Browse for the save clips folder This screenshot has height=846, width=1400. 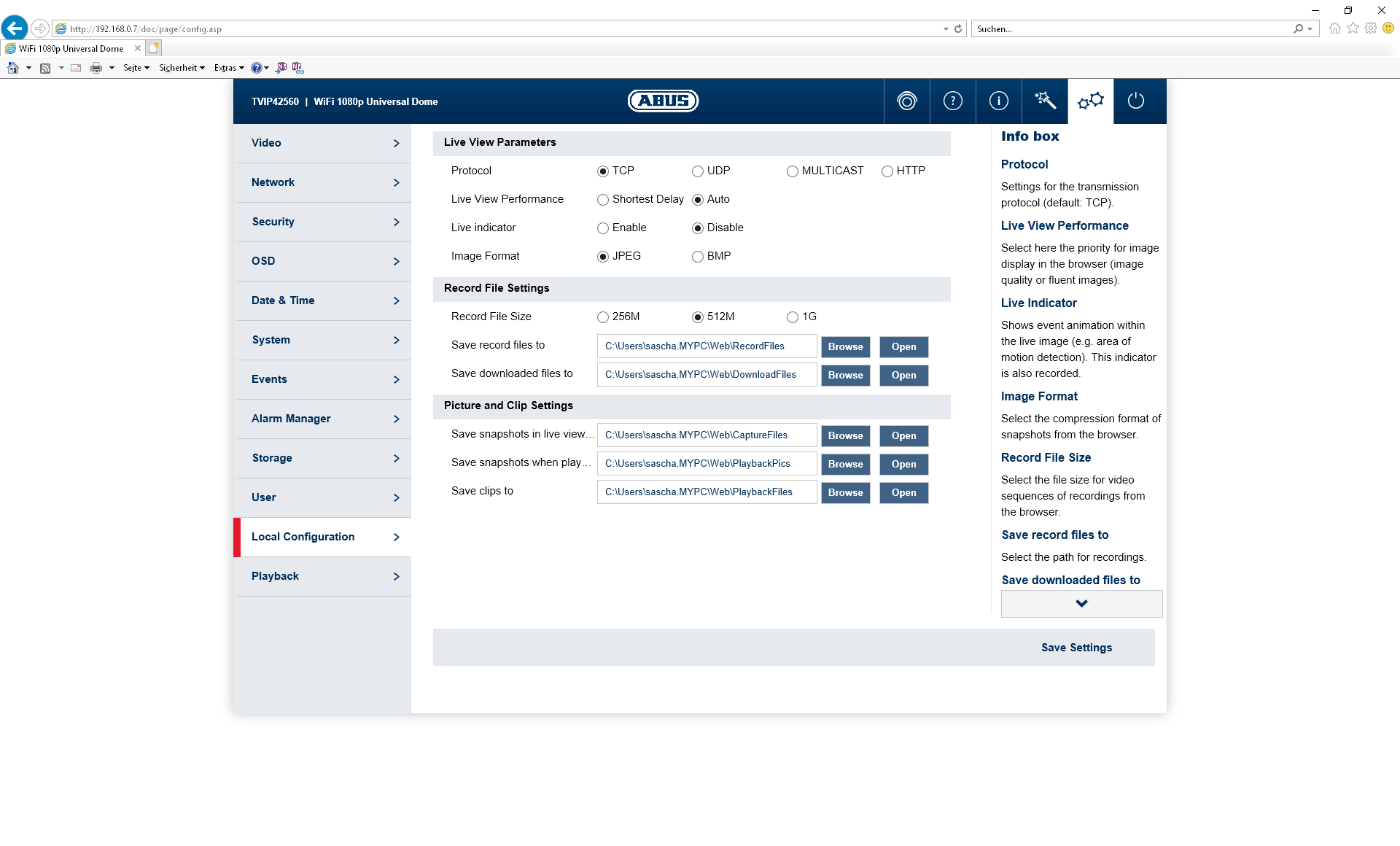pos(845,493)
